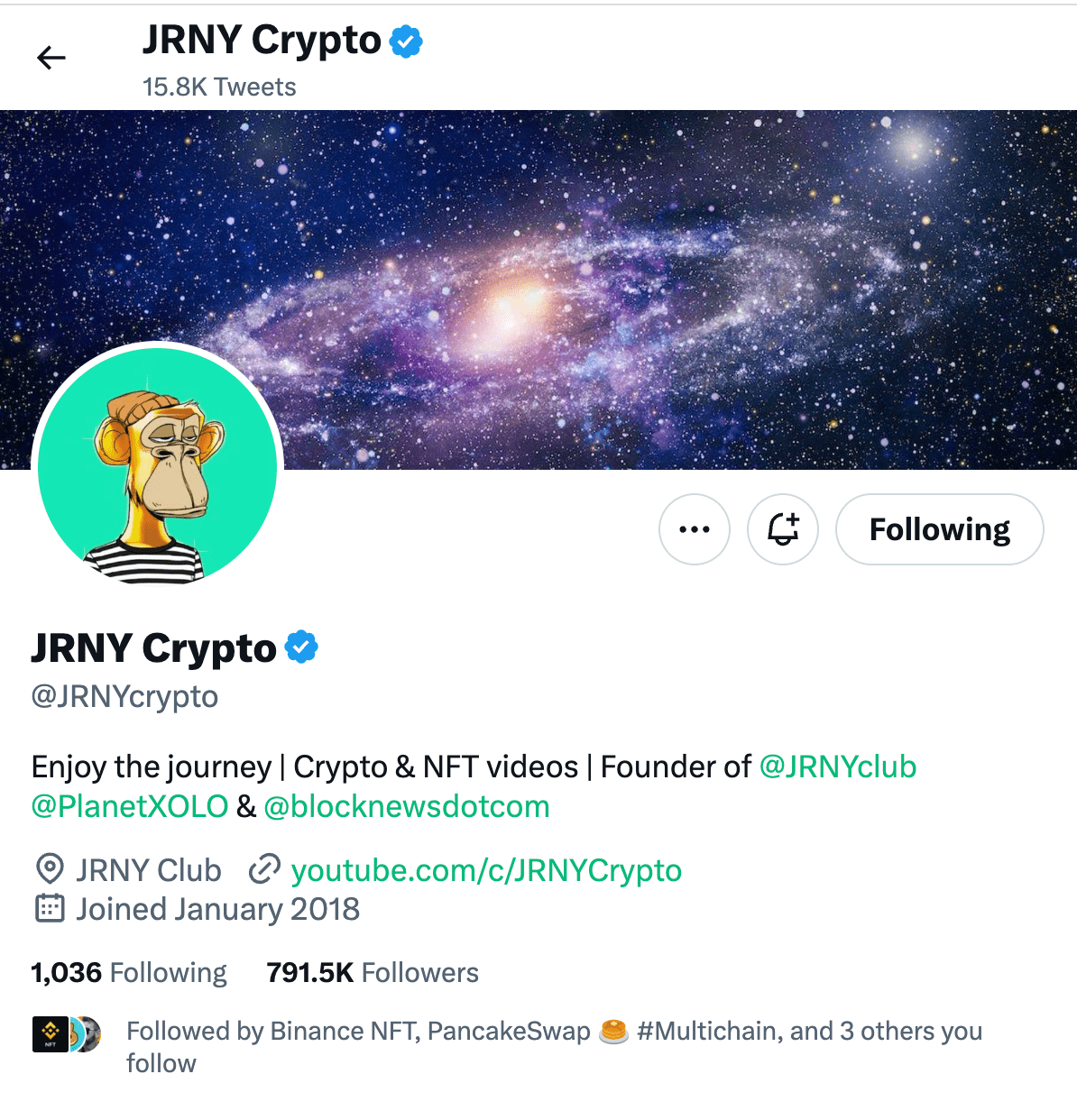Click the back arrow icon
The width and height of the screenshot is (1077, 1120).
(51, 58)
